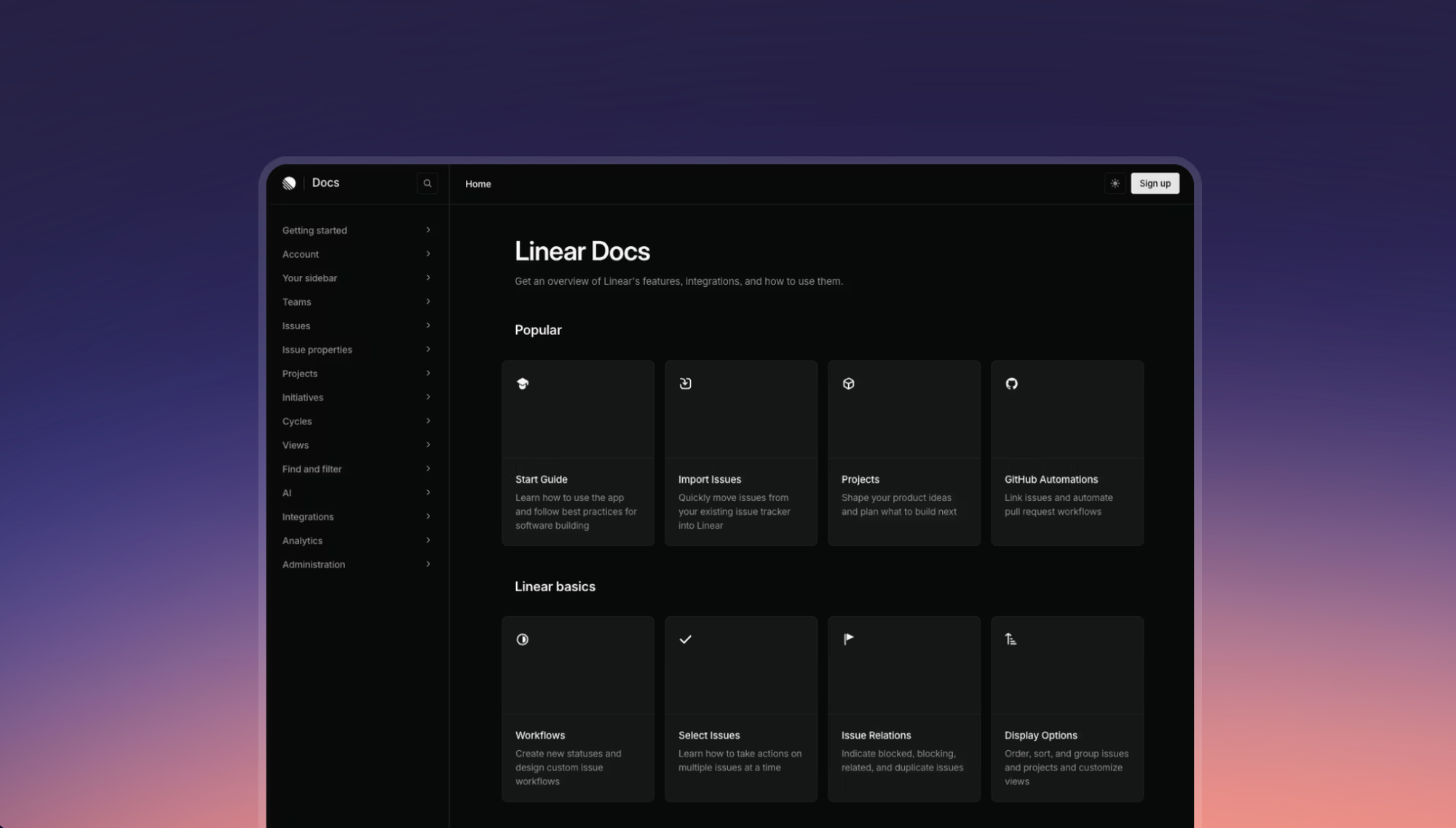Open the Workflows card title

tap(539, 736)
